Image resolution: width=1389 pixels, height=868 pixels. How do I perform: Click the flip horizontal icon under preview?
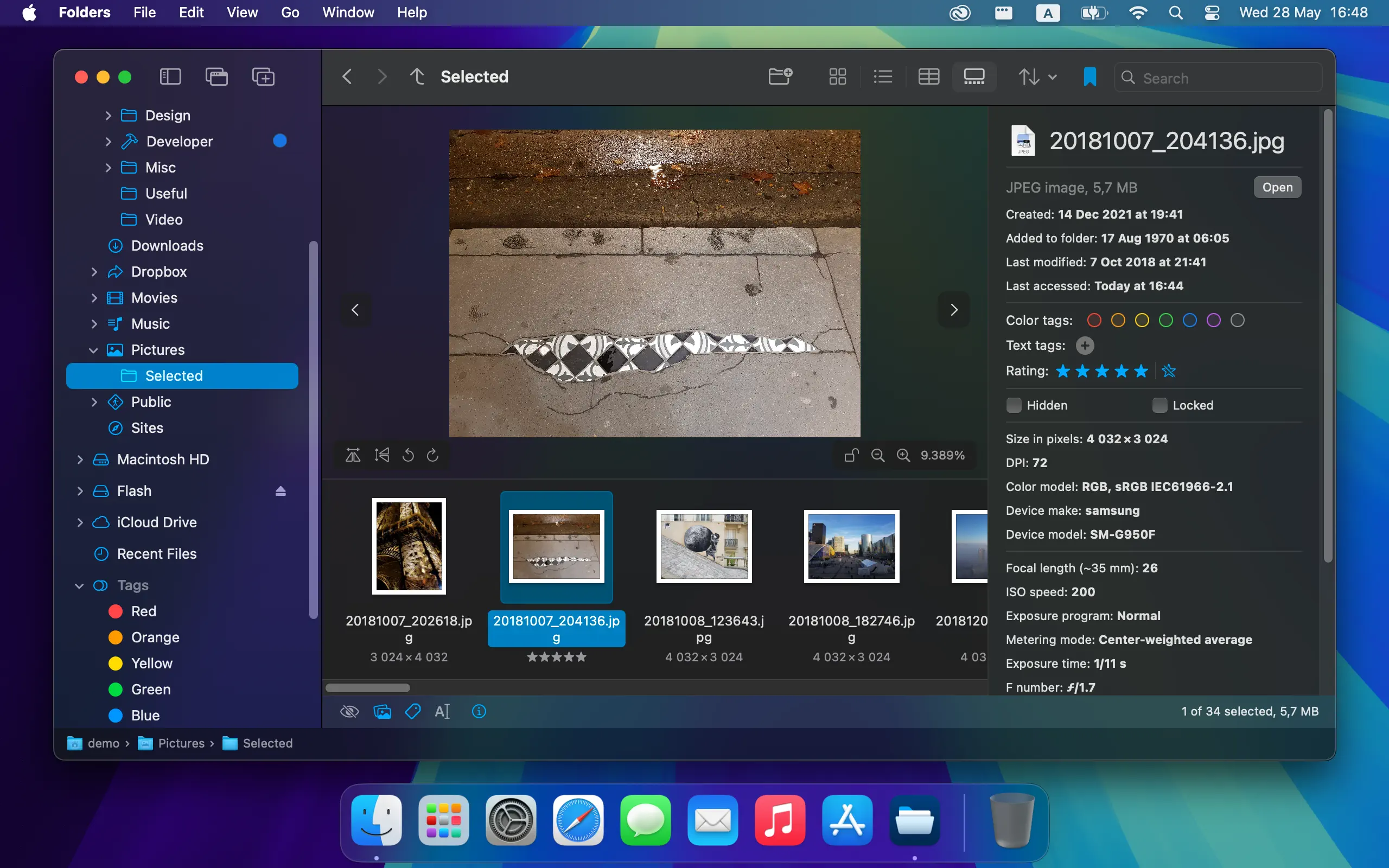(353, 455)
